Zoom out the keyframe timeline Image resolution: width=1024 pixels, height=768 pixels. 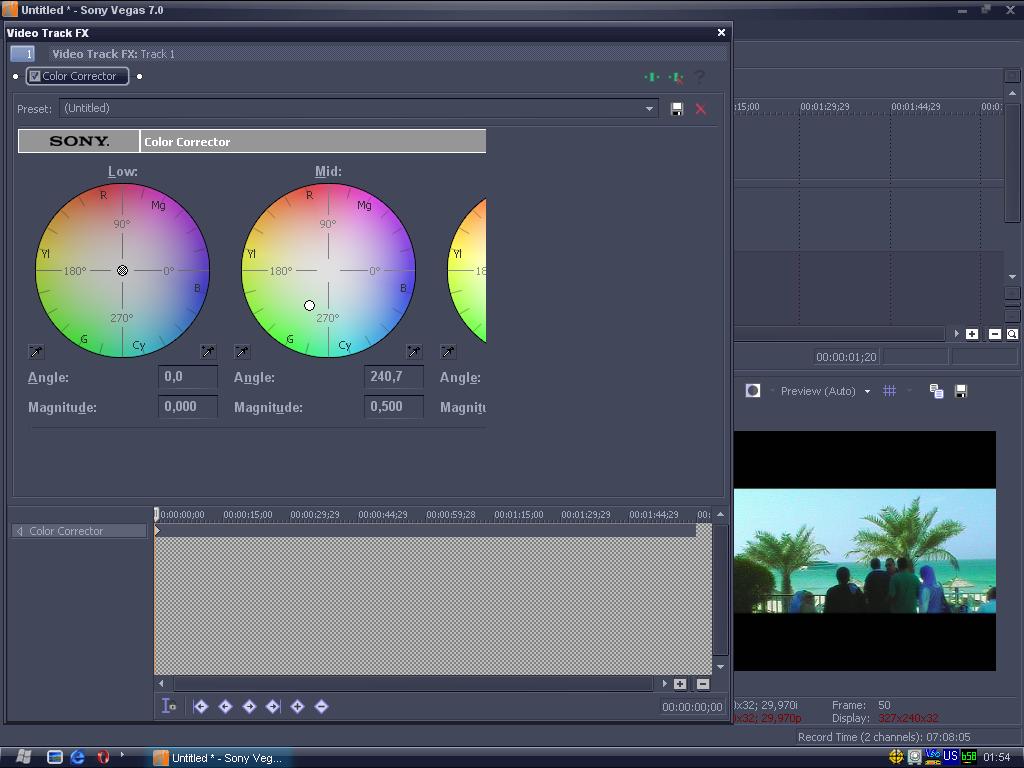[703, 684]
